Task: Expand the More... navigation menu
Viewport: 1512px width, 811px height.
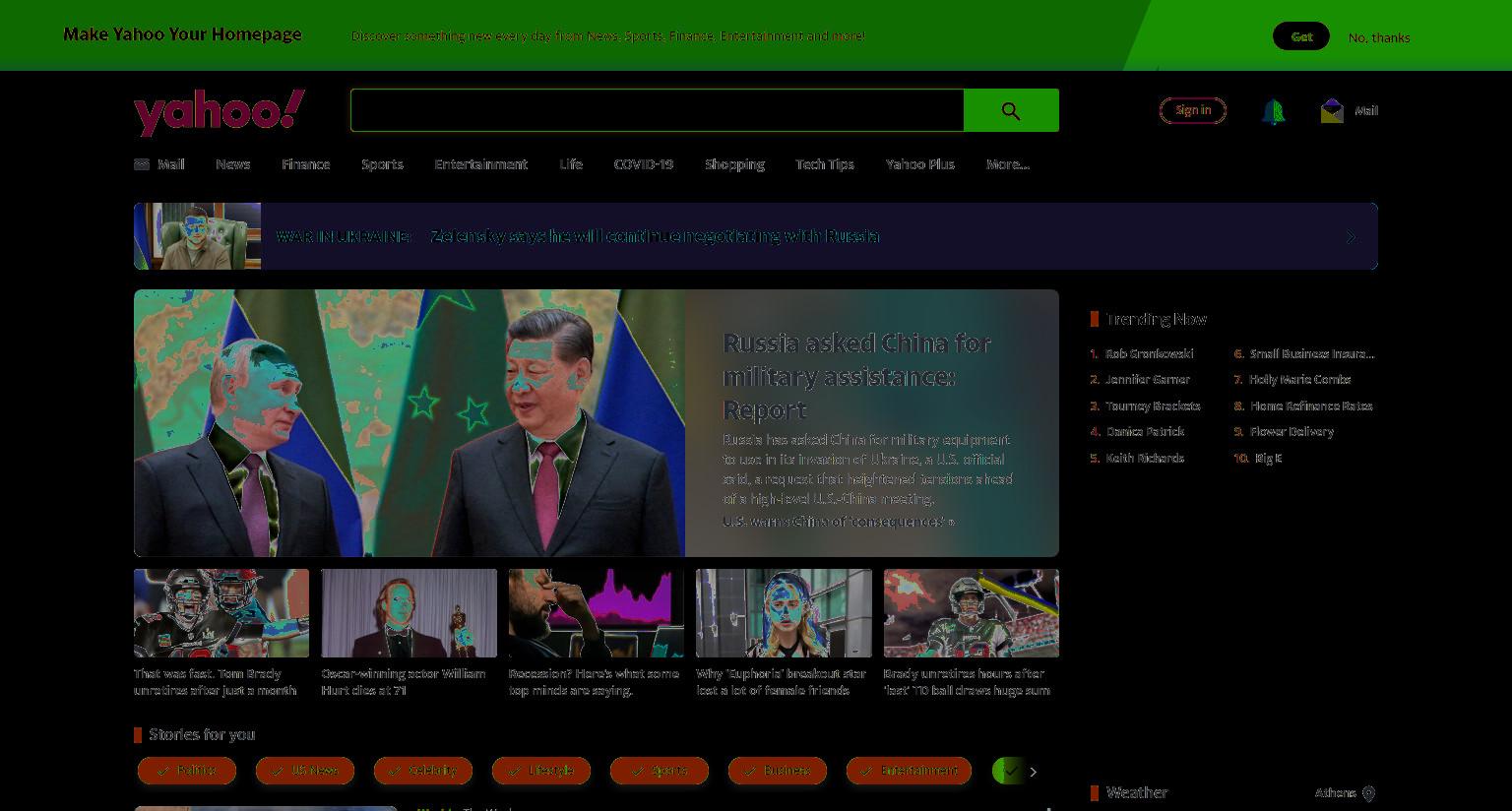Action: coord(1008,164)
